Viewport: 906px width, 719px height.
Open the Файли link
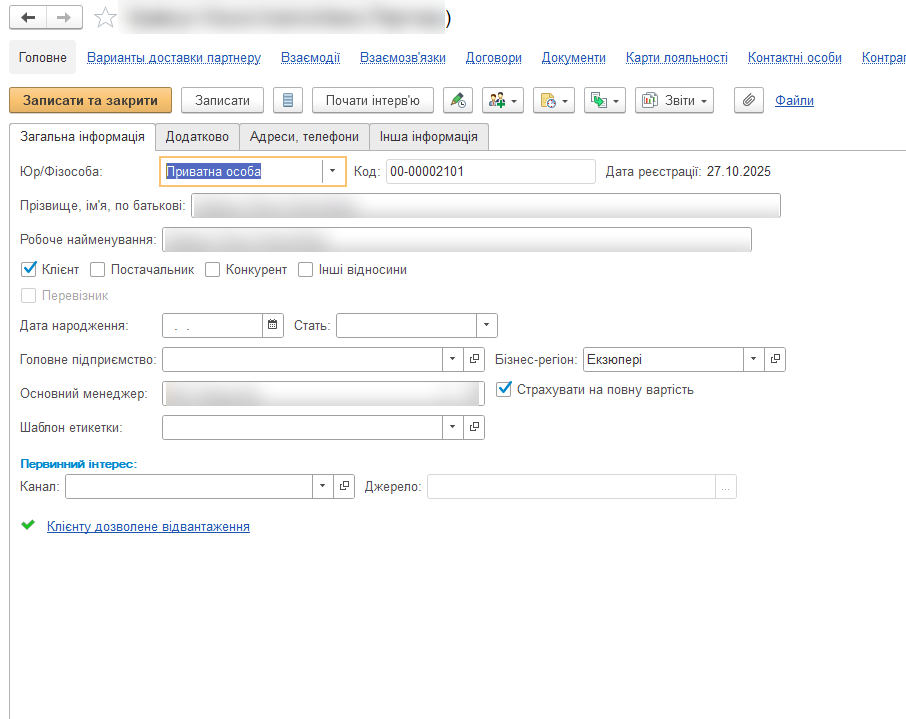[x=794, y=101]
